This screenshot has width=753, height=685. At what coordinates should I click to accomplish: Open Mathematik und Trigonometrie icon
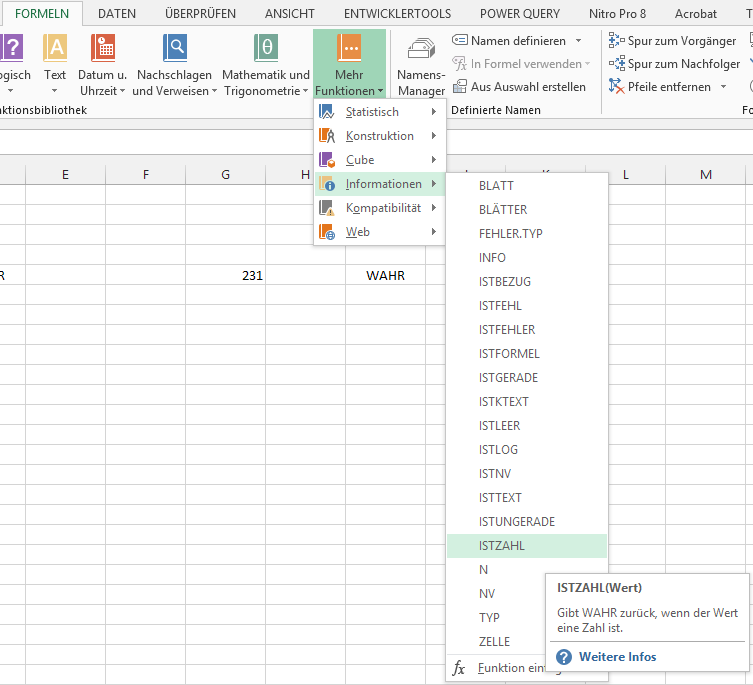266,48
